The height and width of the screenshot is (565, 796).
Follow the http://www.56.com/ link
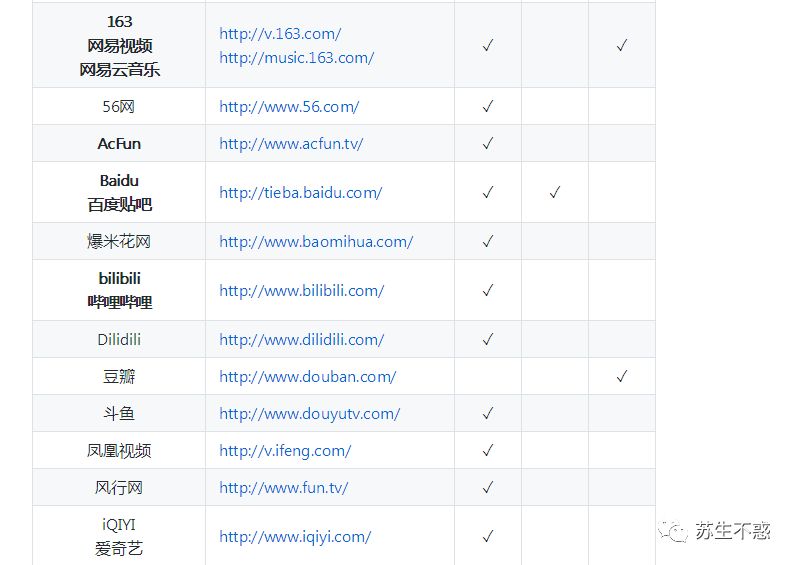click(289, 107)
